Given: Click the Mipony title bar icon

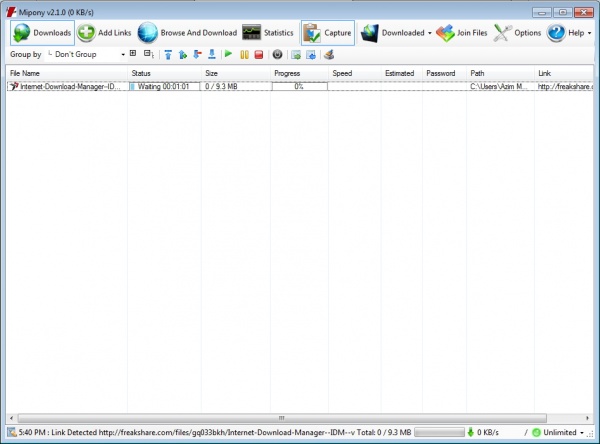Looking at the screenshot, I should click(x=11, y=12).
